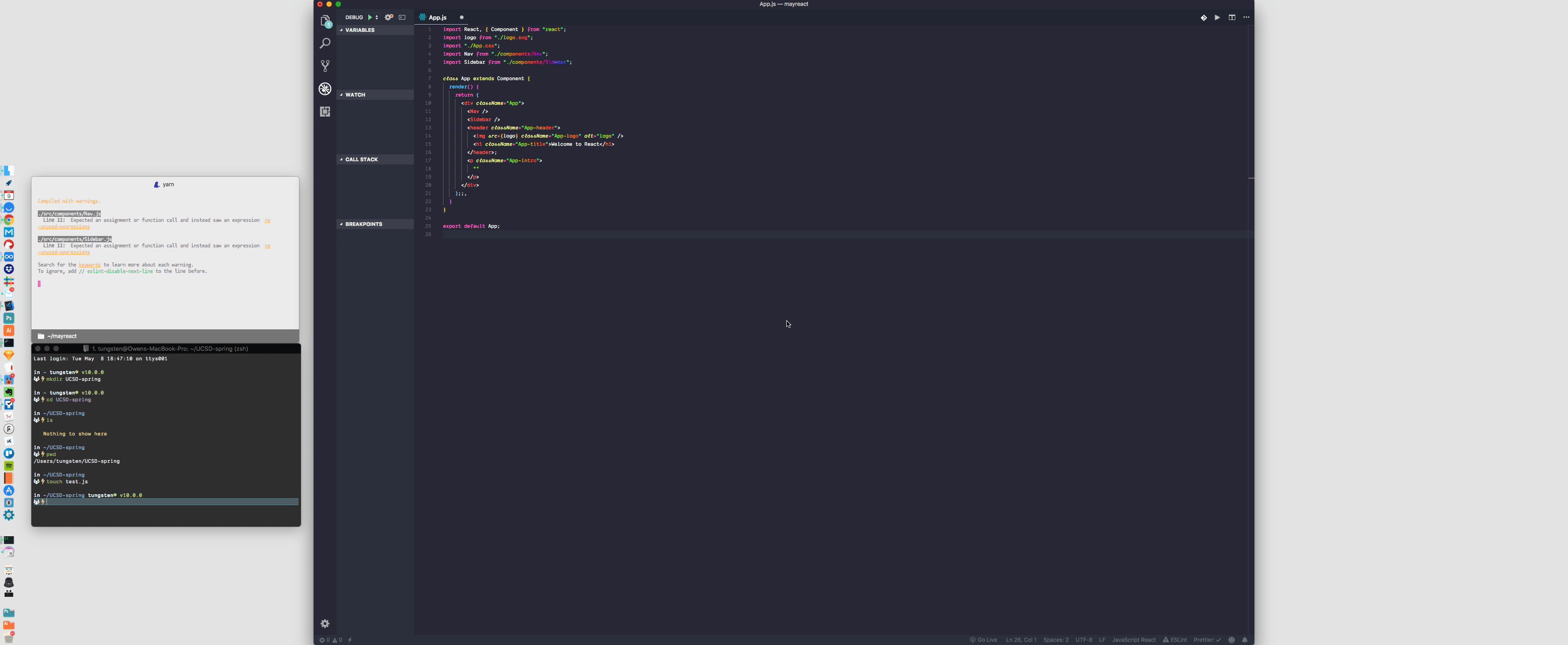Open the Manage gear at activity bar bottom
The width and height of the screenshot is (1568, 645).
click(325, 624)
